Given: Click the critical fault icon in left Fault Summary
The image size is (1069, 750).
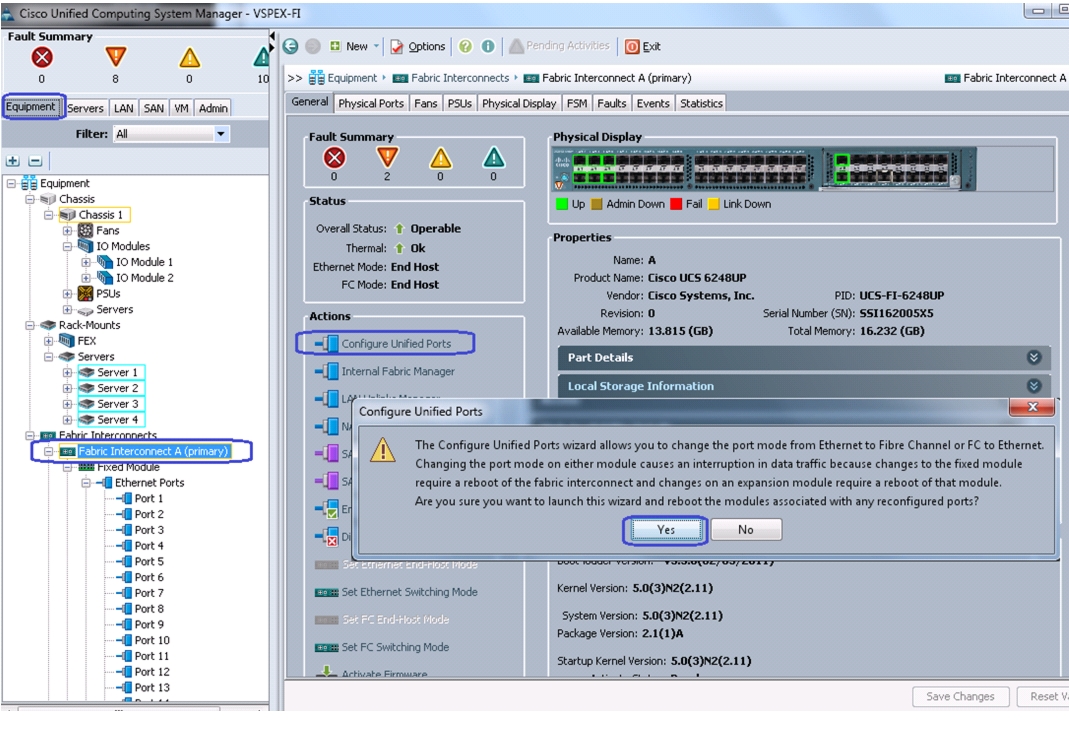Looking at the screenshot, I should 42,57.
